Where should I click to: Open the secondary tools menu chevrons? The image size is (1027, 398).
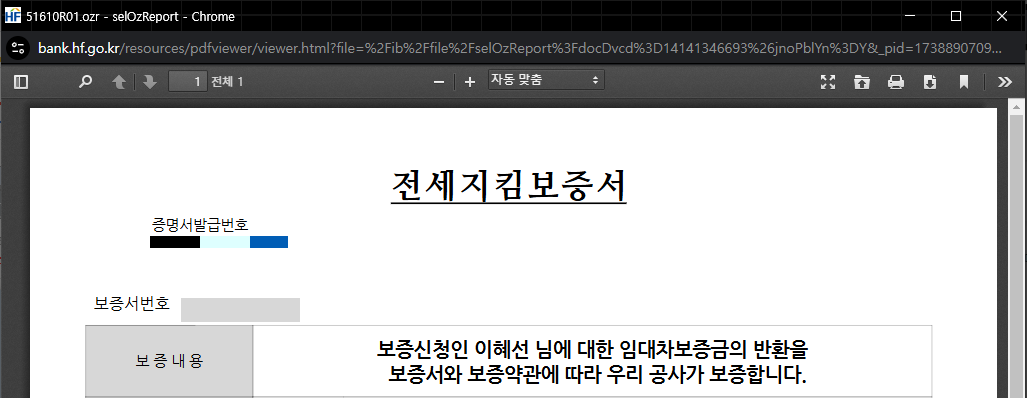[x=1005, y=82]
